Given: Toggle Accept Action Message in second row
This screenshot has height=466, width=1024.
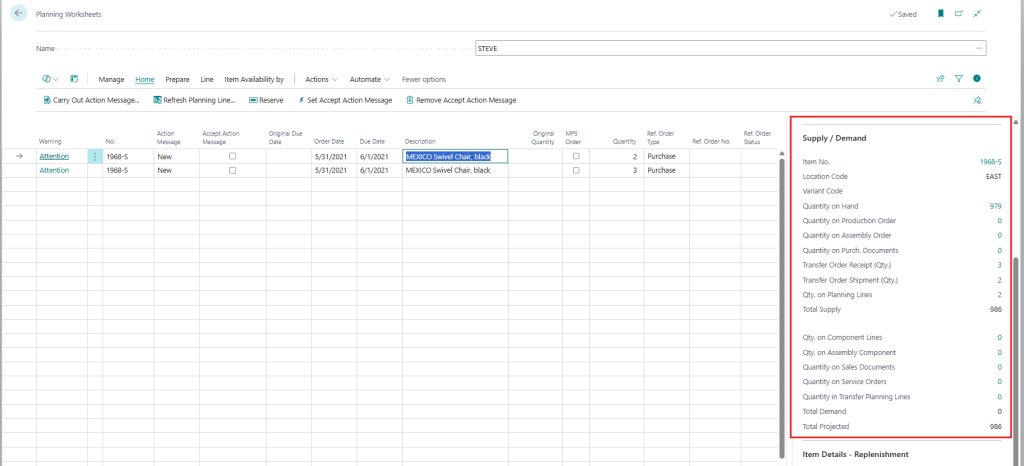Looking at the screenshot, I should pyautogui.click(x=233, y=171).
